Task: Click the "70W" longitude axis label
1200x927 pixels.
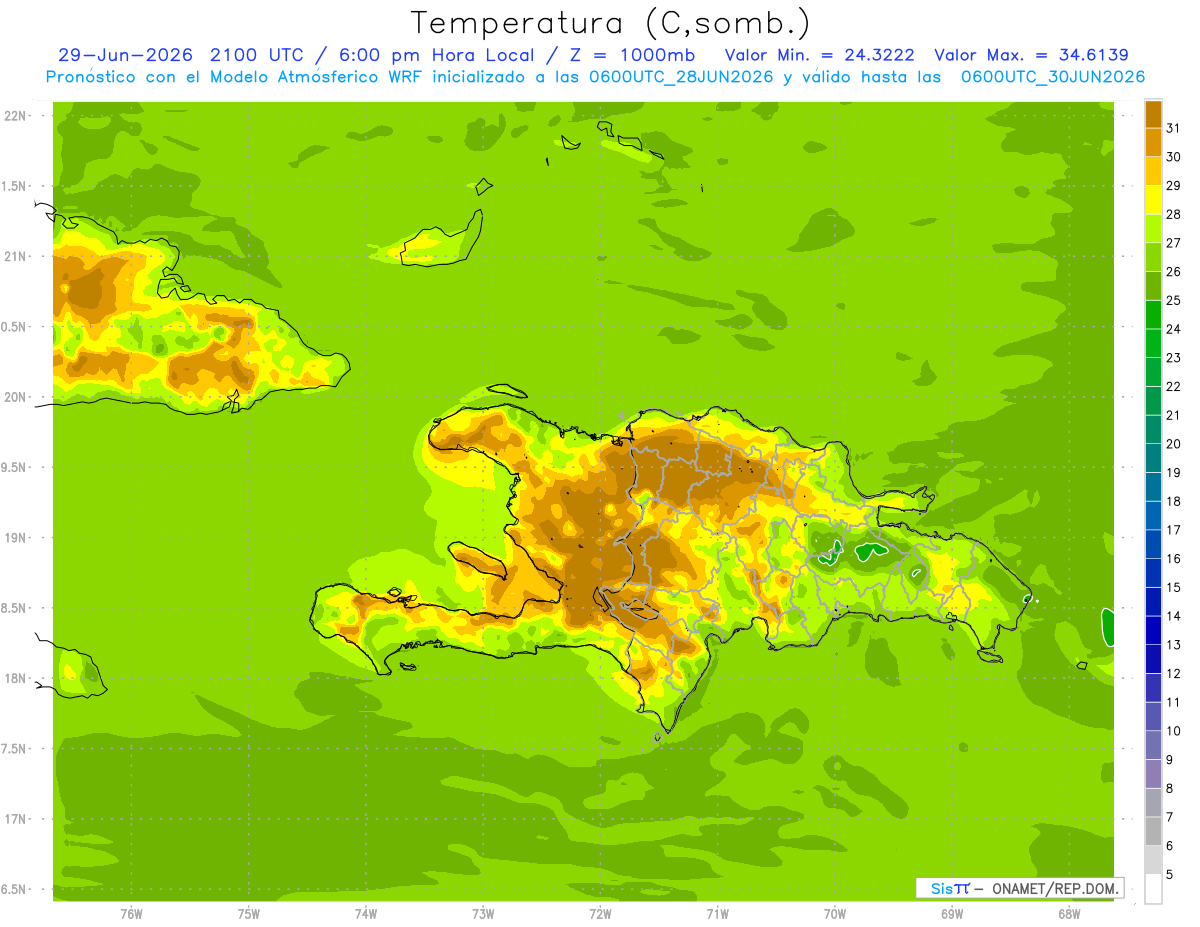Action: point(835,913)
